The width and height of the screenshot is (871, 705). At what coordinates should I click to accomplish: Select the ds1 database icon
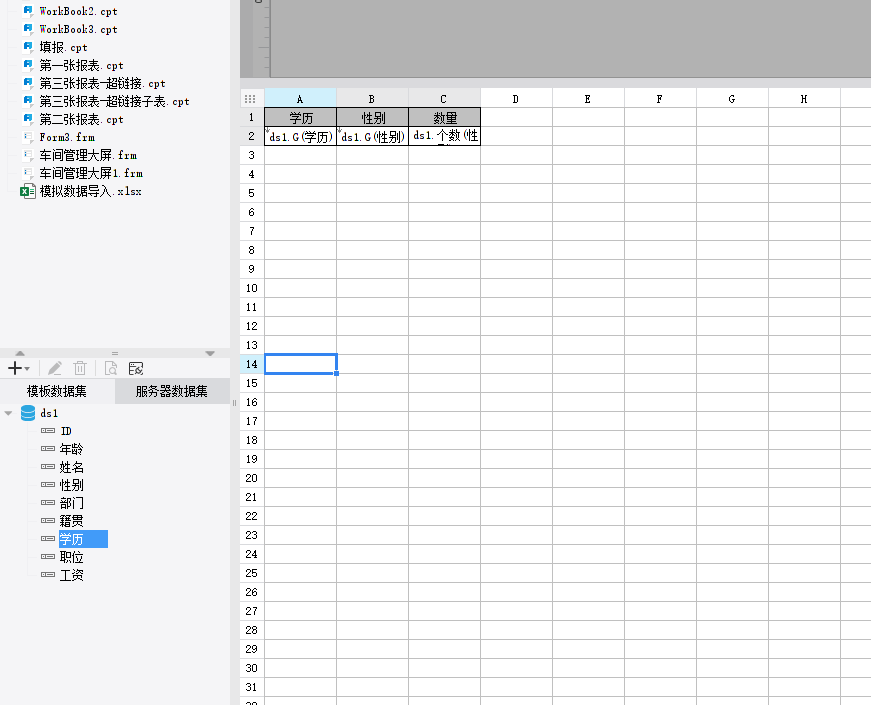tap(28, 413)
